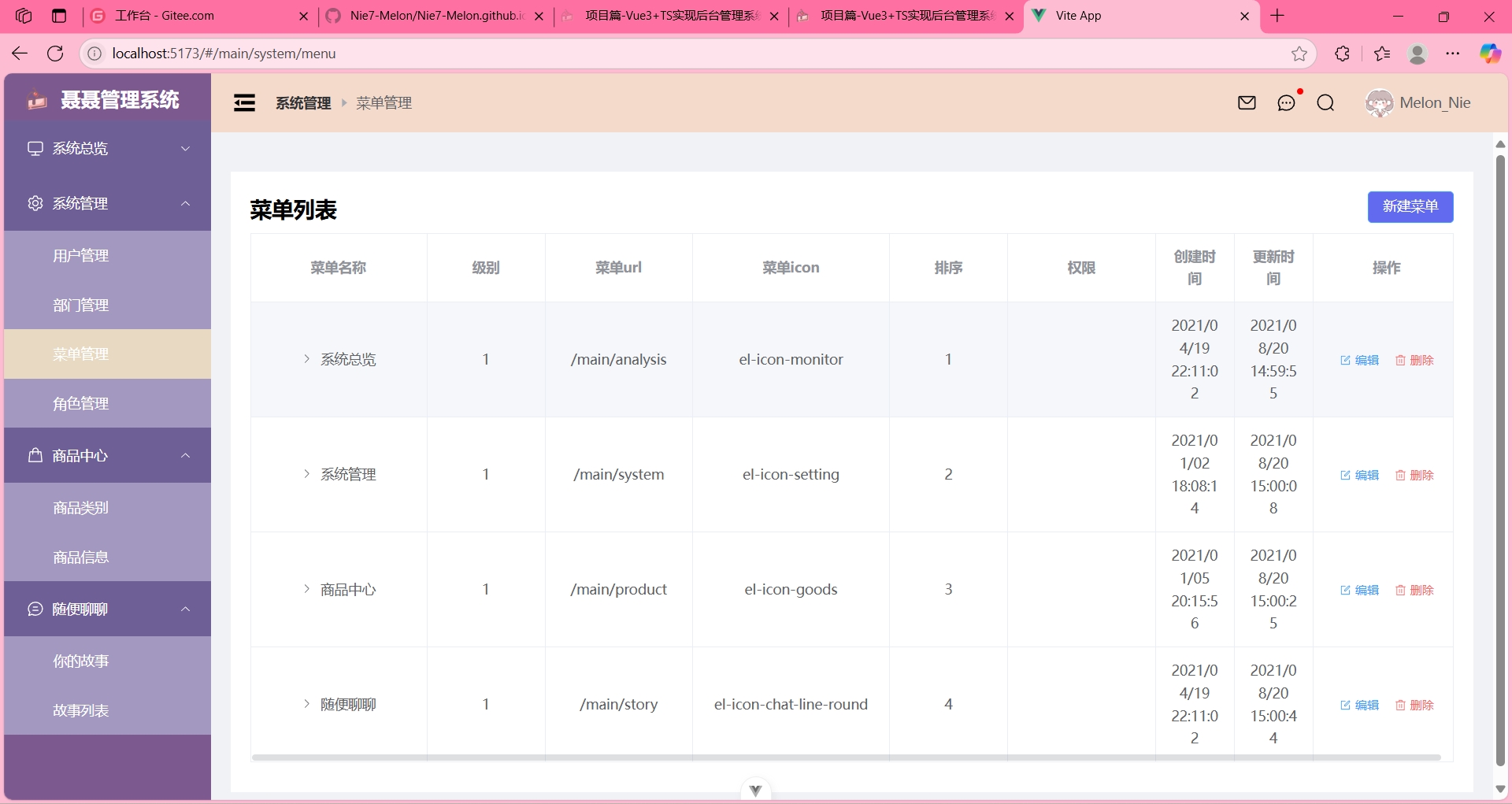Click the Vue devtools toggle at page bottom

point(755,791)
